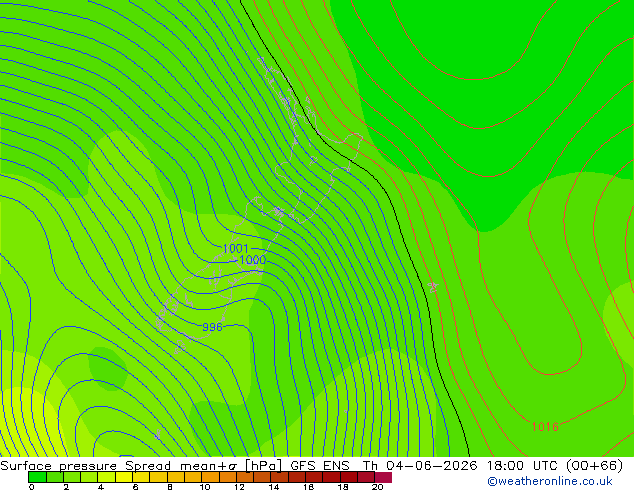Viewport: 634px width, 490px height.
Task: Select the dark red legend swatch right of 18
Action: [x=349, y=477]
